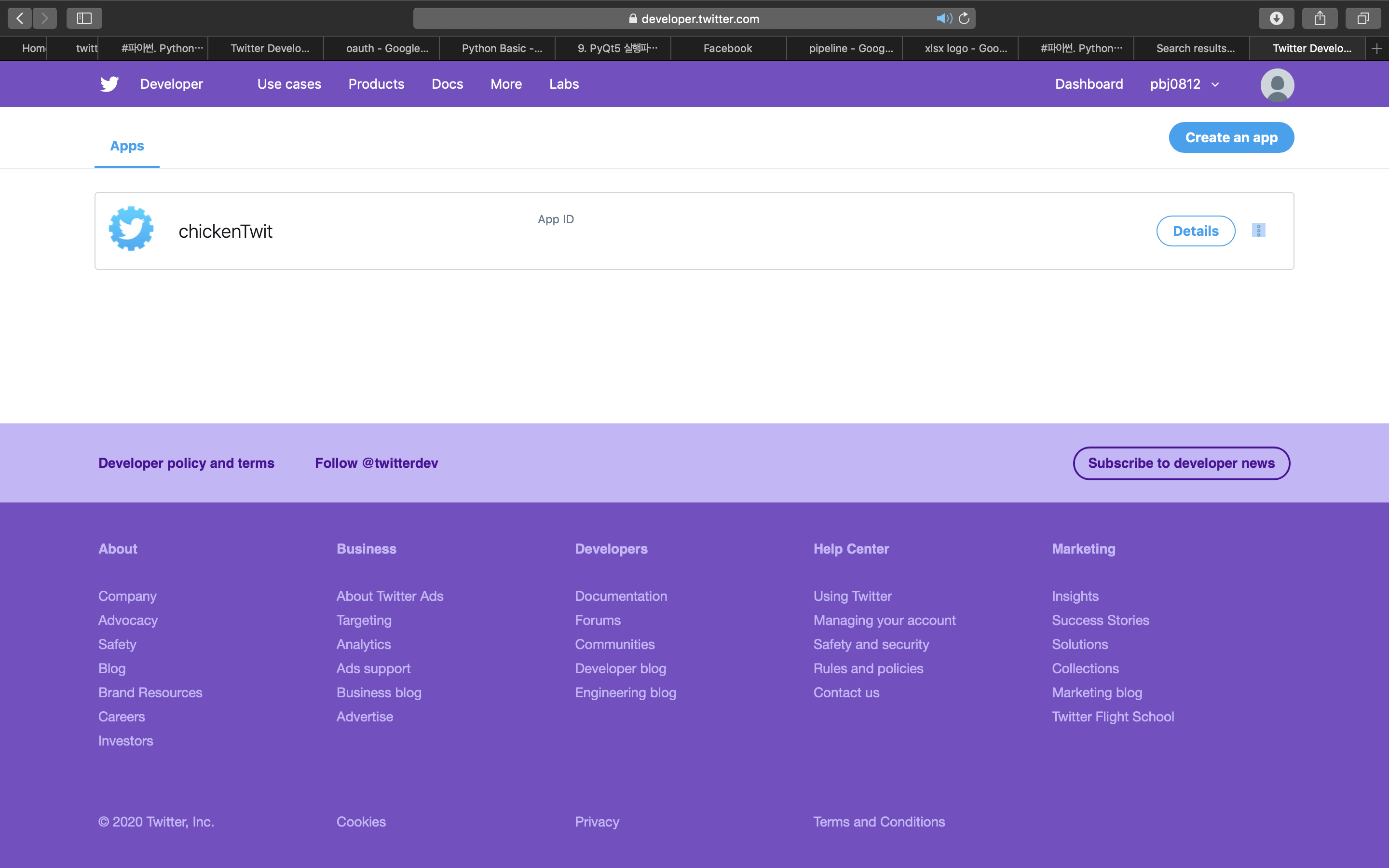Open the Documentation footer link
The height and width of the screenshot is (868, 1389).
[621, 596]
